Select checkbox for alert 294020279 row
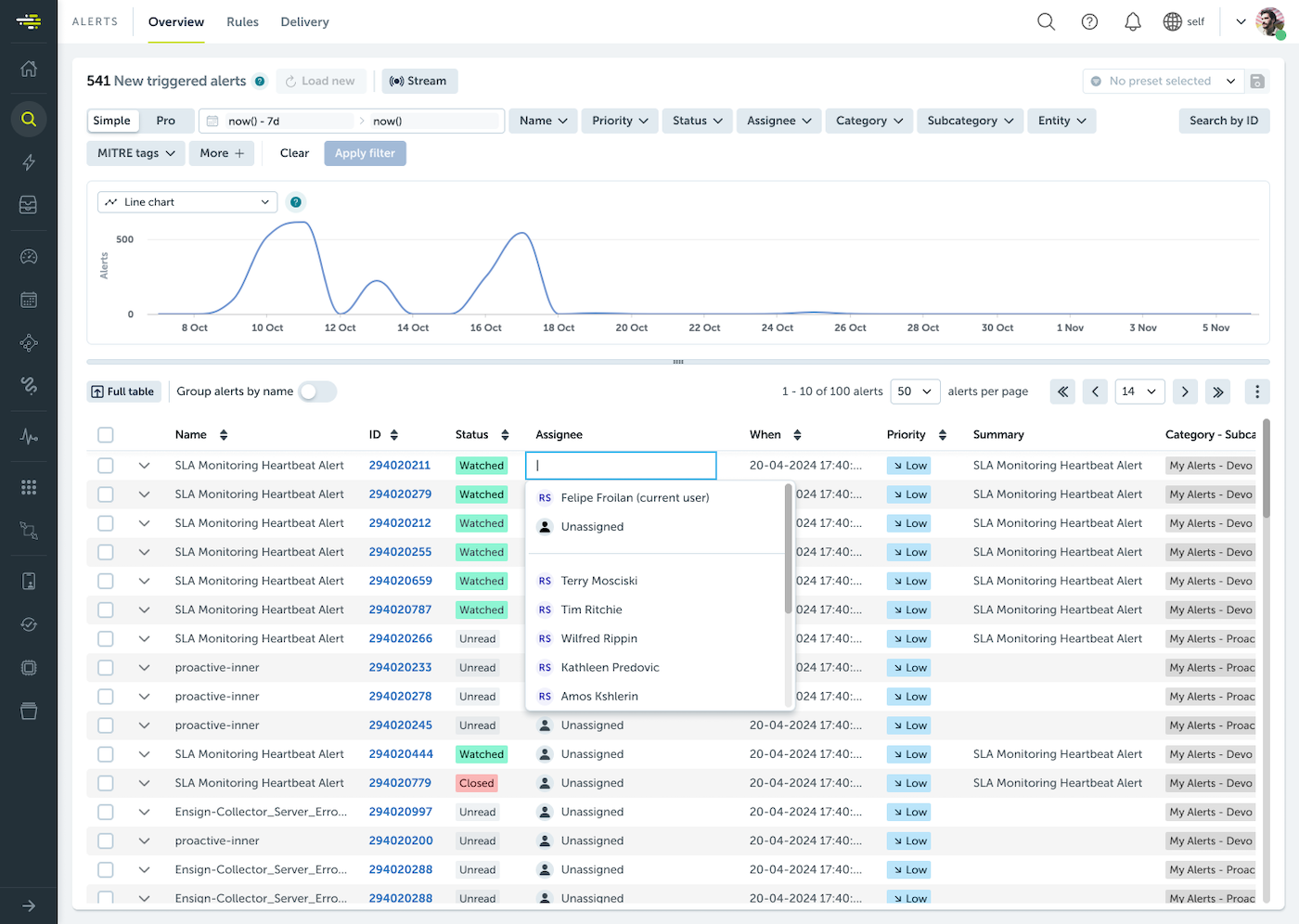This screenshot has width=1299, height=924. [x=106, y=494]
